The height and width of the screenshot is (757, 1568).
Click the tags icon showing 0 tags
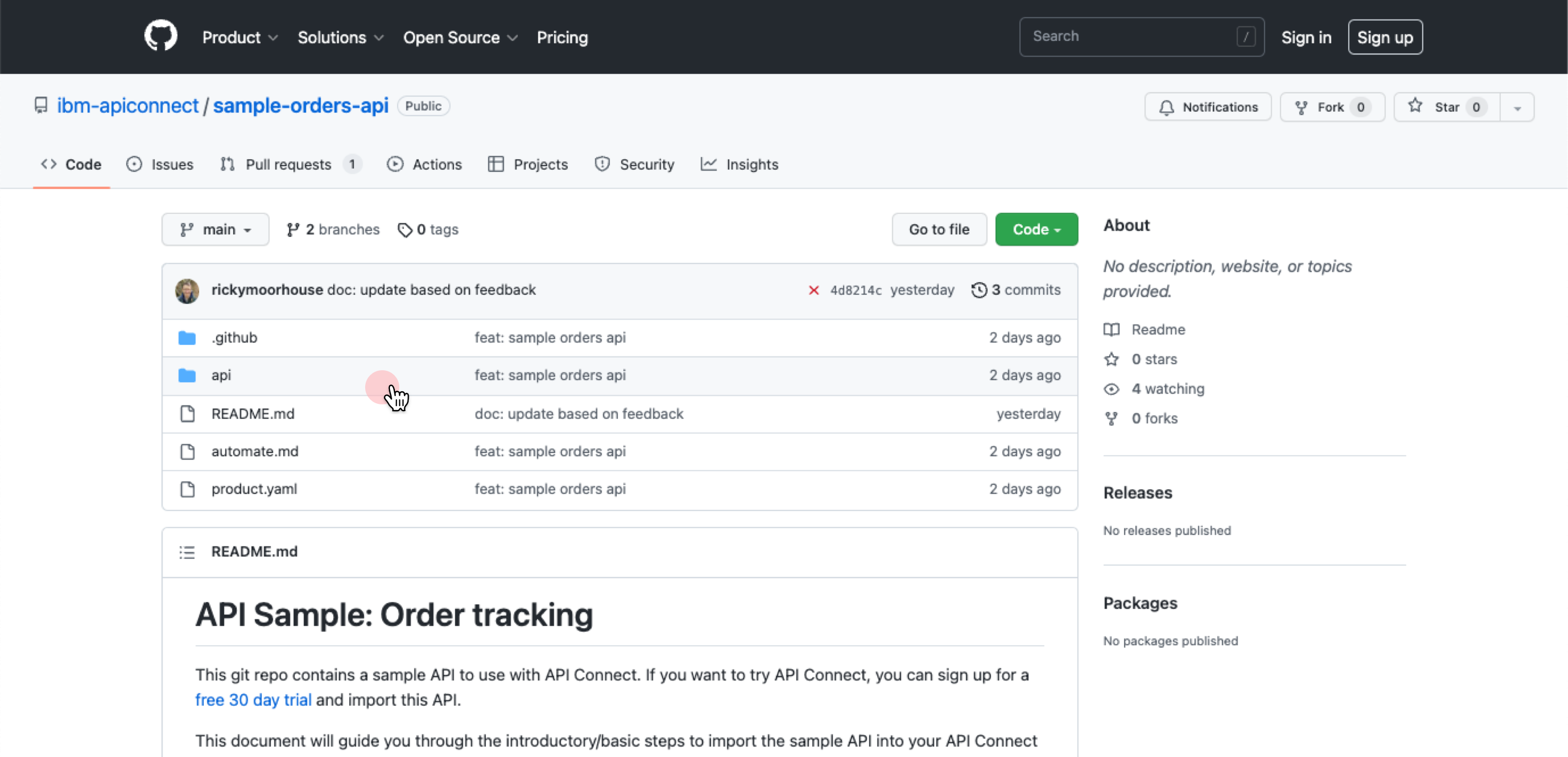tap(405, 230)
